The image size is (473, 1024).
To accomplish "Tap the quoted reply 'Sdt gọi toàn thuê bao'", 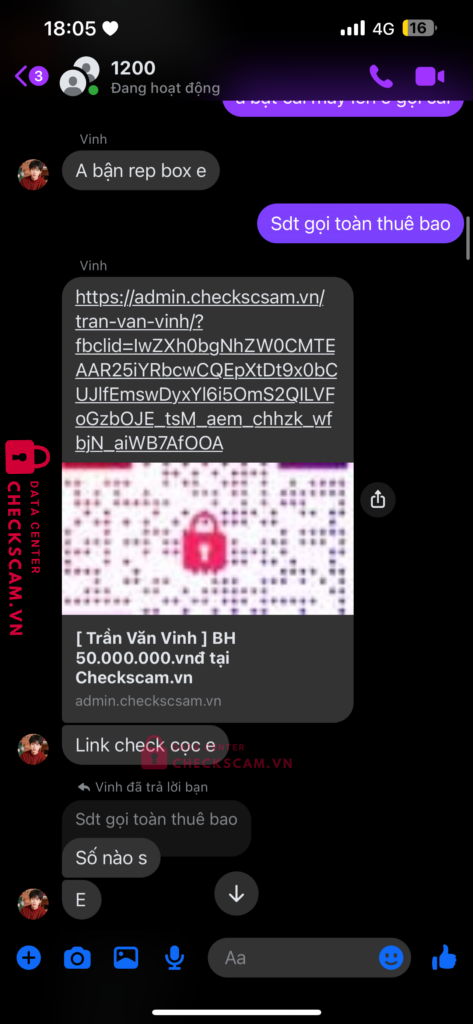I will tap(156, 819).
